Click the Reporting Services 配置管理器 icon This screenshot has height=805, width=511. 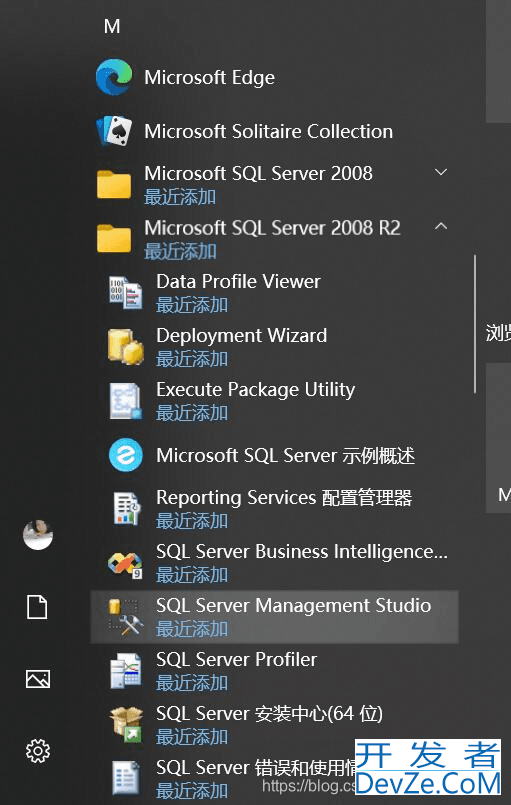pyautogui.click(x=126, y=509)
